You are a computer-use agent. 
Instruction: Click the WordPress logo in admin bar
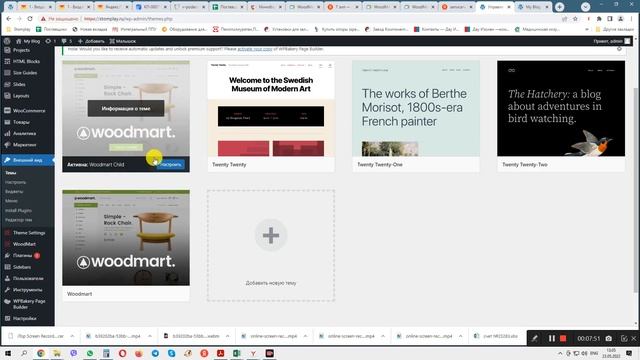[7, 41]
